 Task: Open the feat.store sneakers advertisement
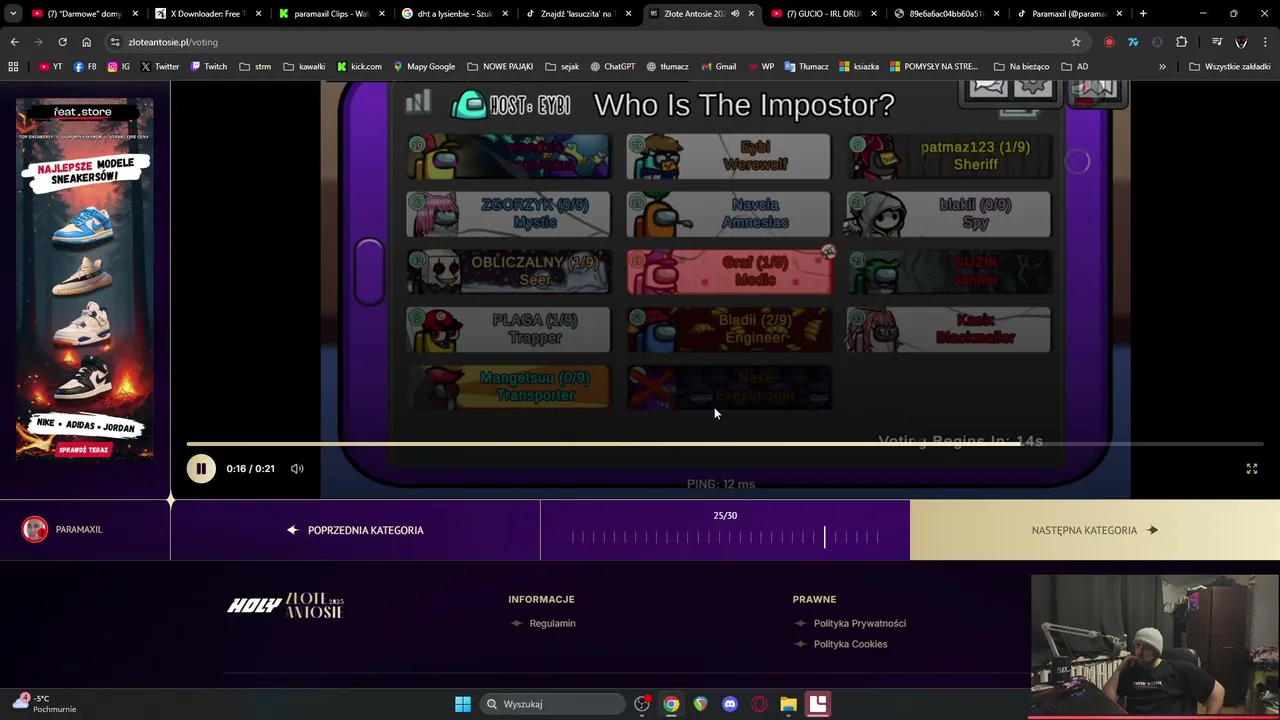pos(85,279)
